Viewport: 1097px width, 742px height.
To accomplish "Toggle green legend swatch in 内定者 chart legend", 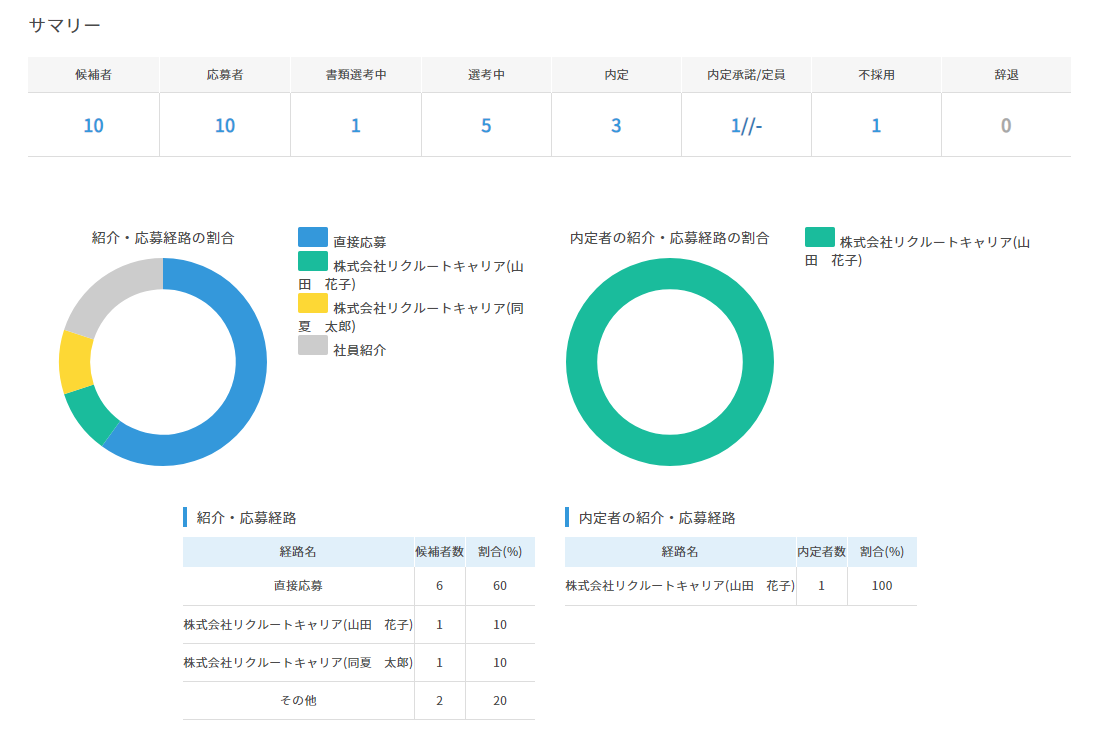I will click(x=820, y=237).
